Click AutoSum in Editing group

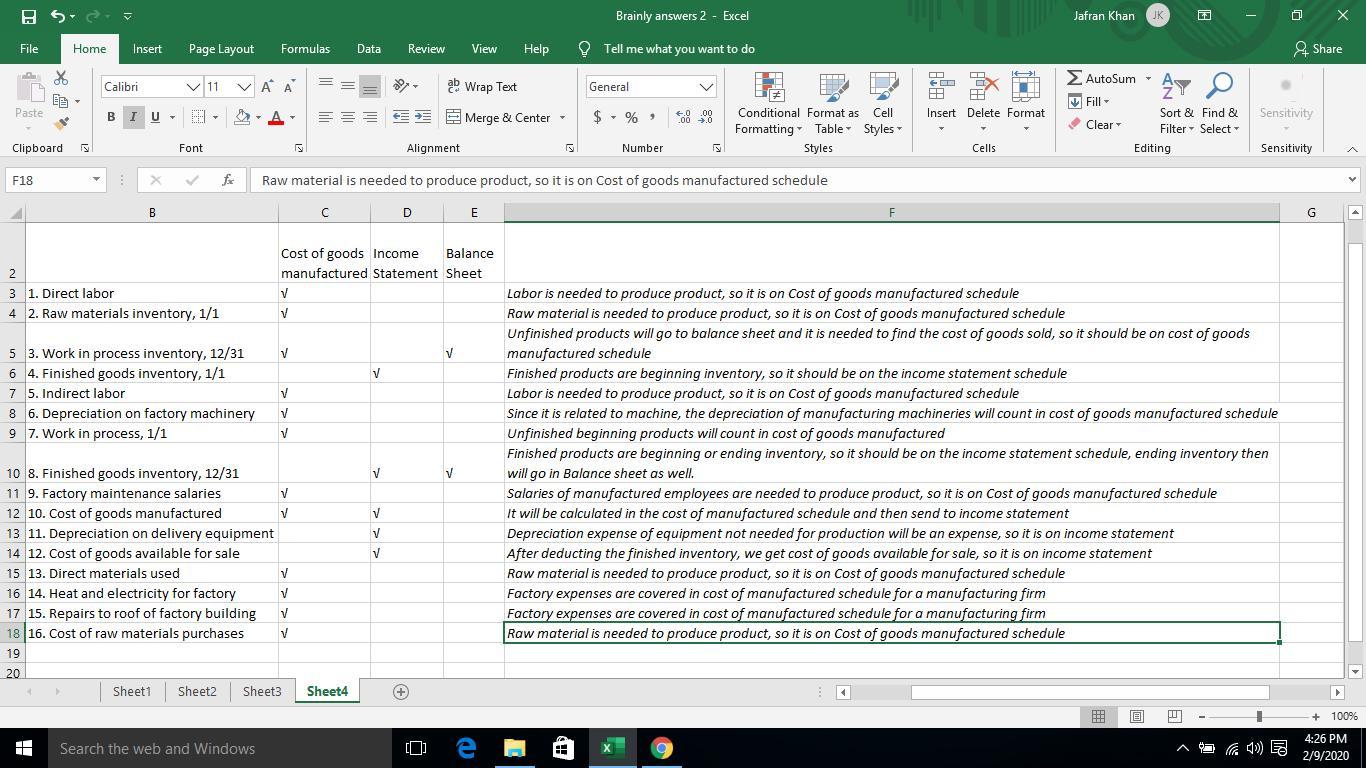pyautogui.click(x=1102, y=79)
